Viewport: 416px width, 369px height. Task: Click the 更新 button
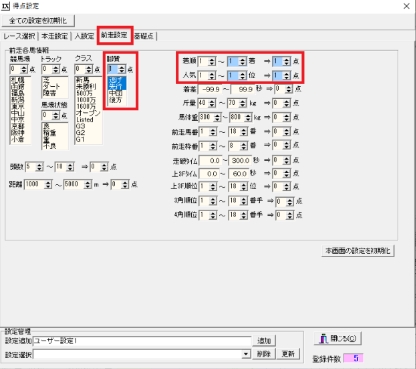(x=288, y=354)
